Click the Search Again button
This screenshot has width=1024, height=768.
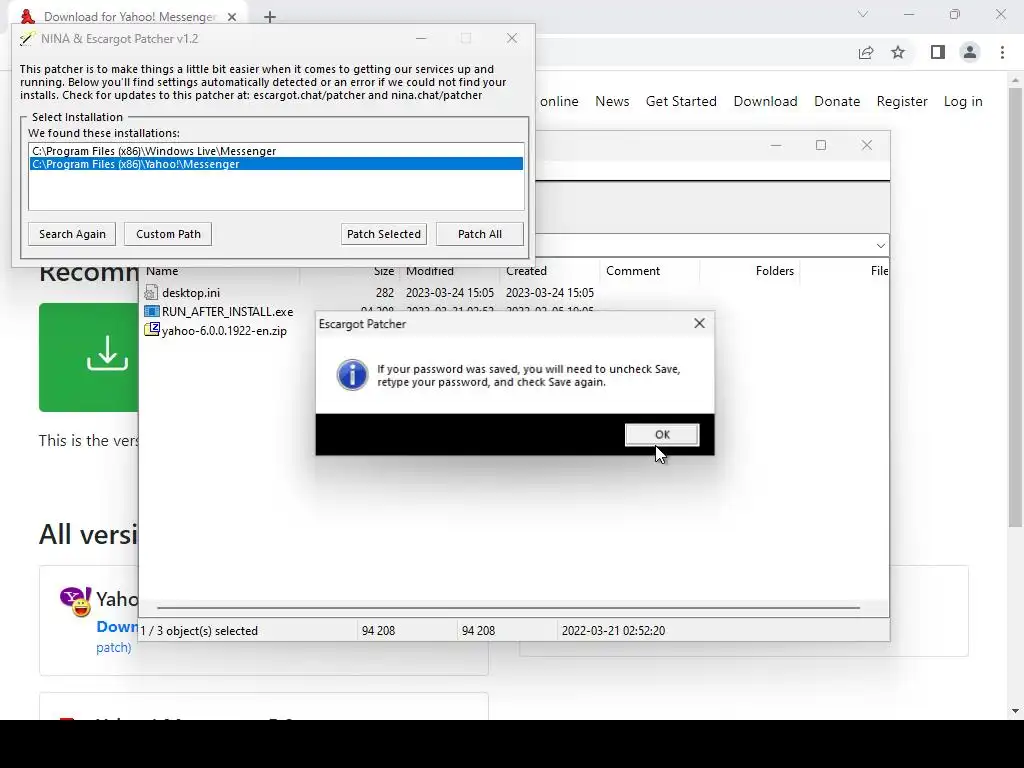pyautogui.click(x=72, y=234)
